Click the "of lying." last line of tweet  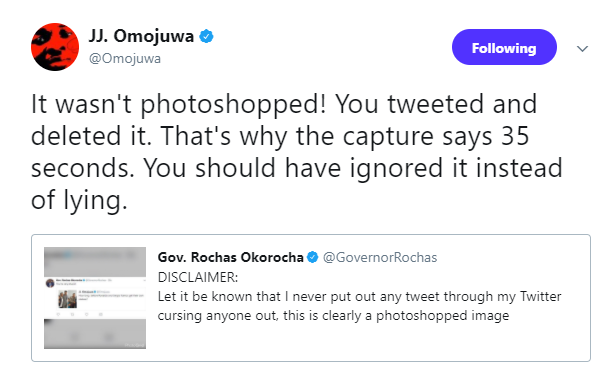(x=79, y=201)
